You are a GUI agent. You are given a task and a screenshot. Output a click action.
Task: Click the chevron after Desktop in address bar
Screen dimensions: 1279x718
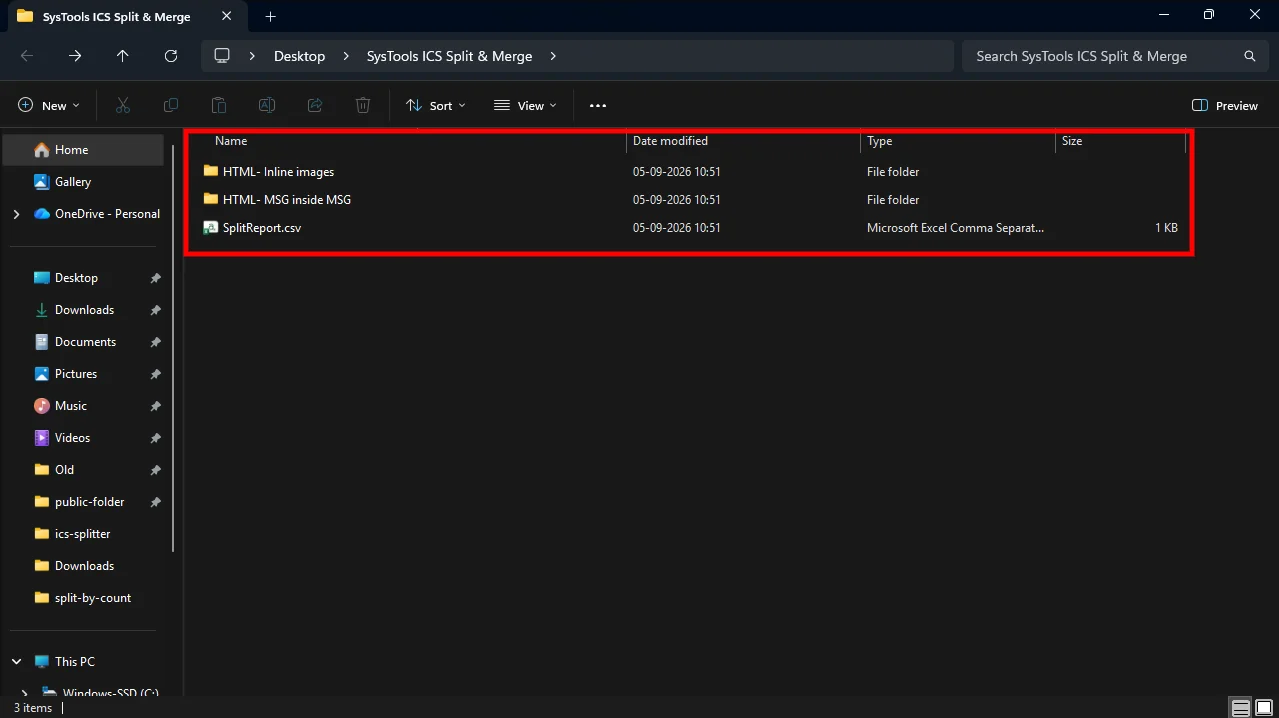[346, 56]
